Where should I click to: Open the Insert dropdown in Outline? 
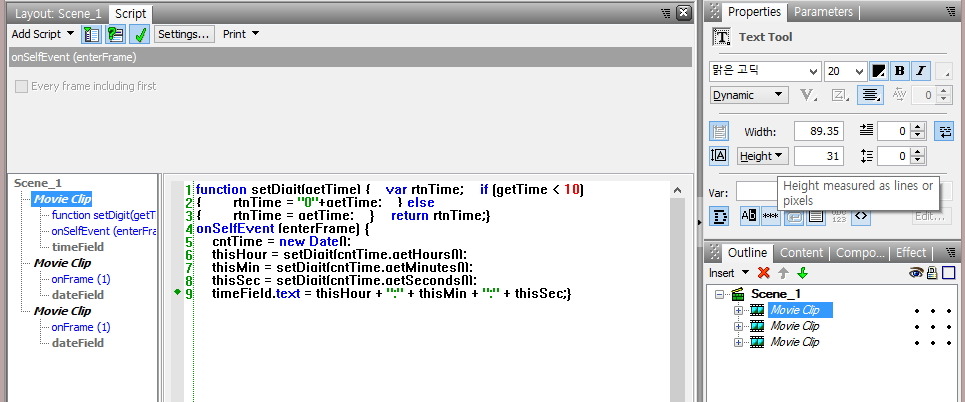point(729,273)
